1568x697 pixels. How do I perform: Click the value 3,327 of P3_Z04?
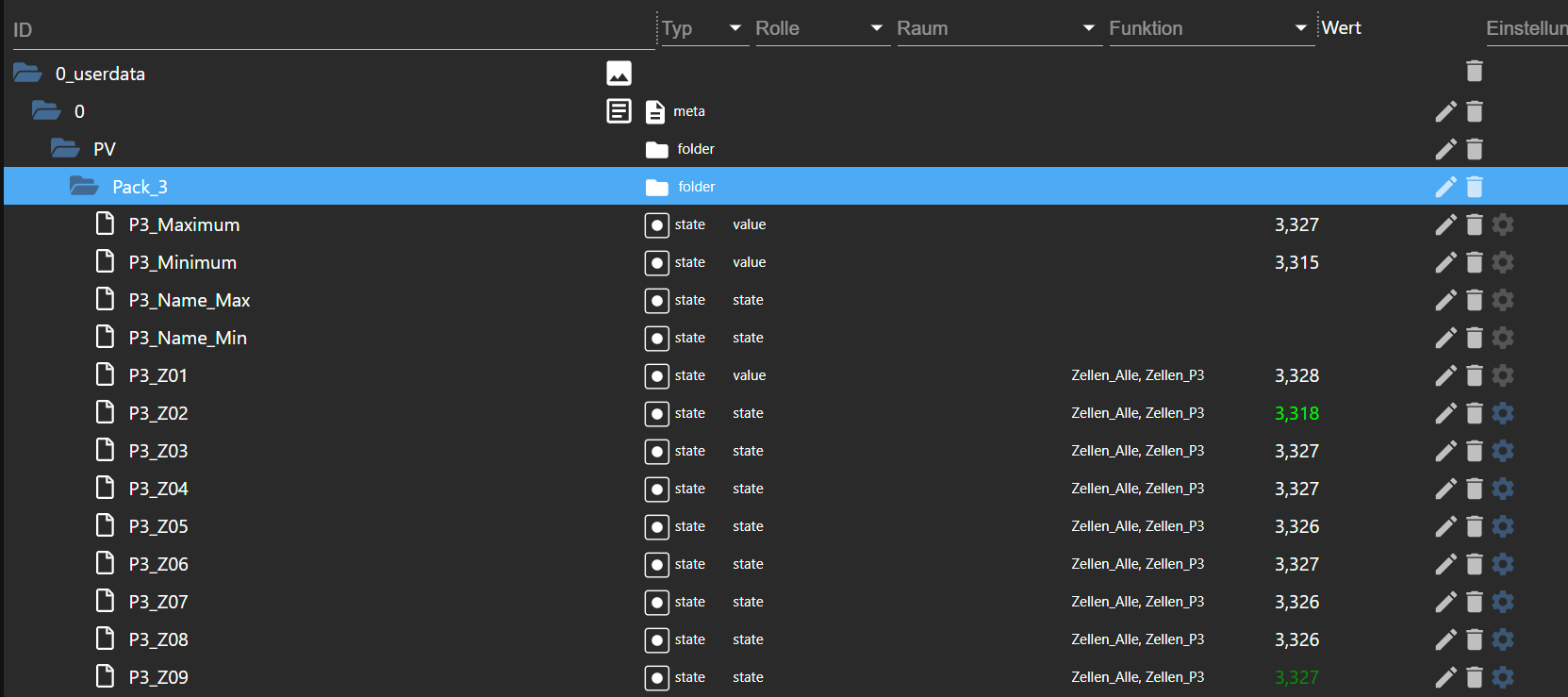tap(1296, 489)
